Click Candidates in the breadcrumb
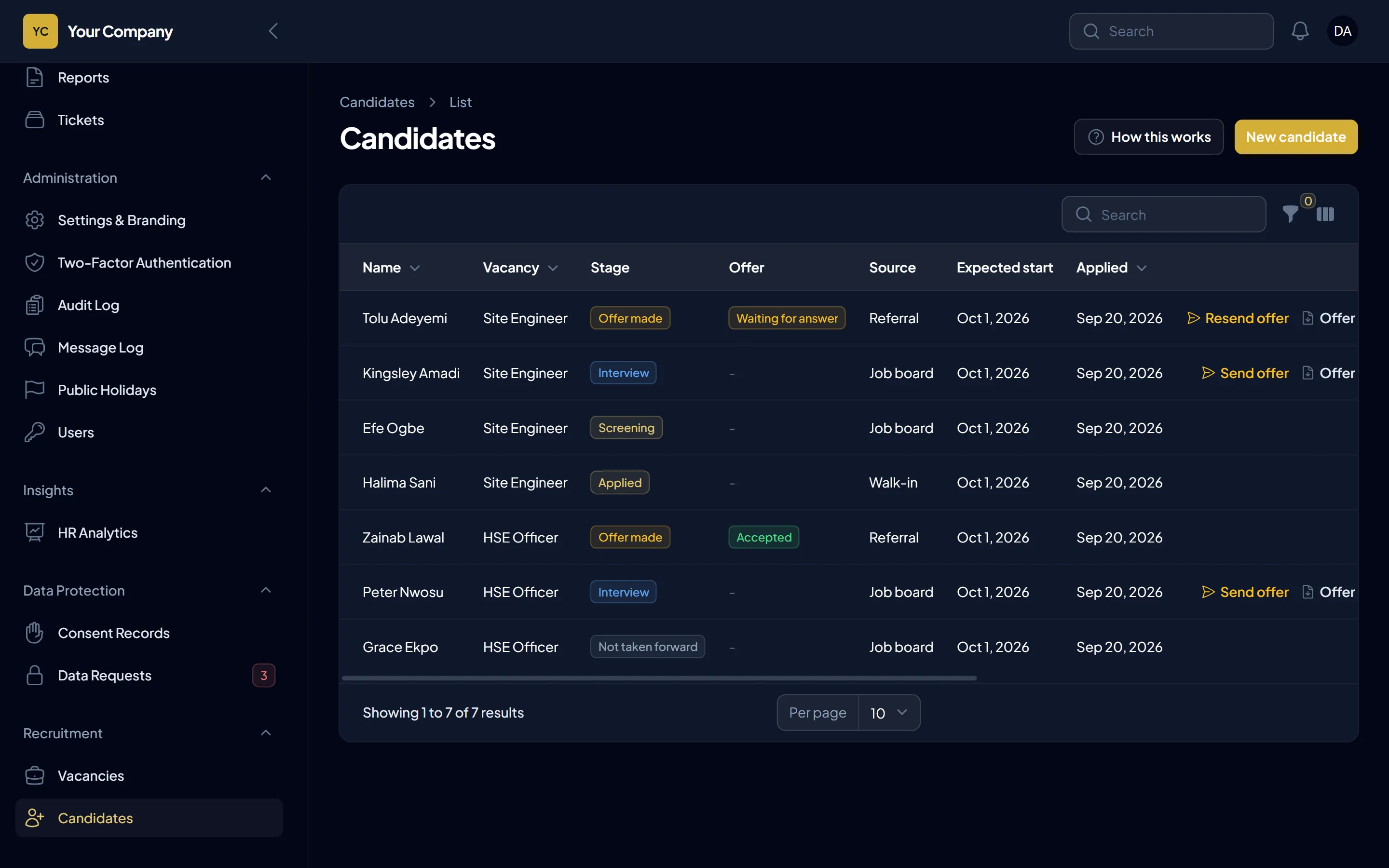The width and height of the screenshot is (1389, 868). click(x=377, y=102)
